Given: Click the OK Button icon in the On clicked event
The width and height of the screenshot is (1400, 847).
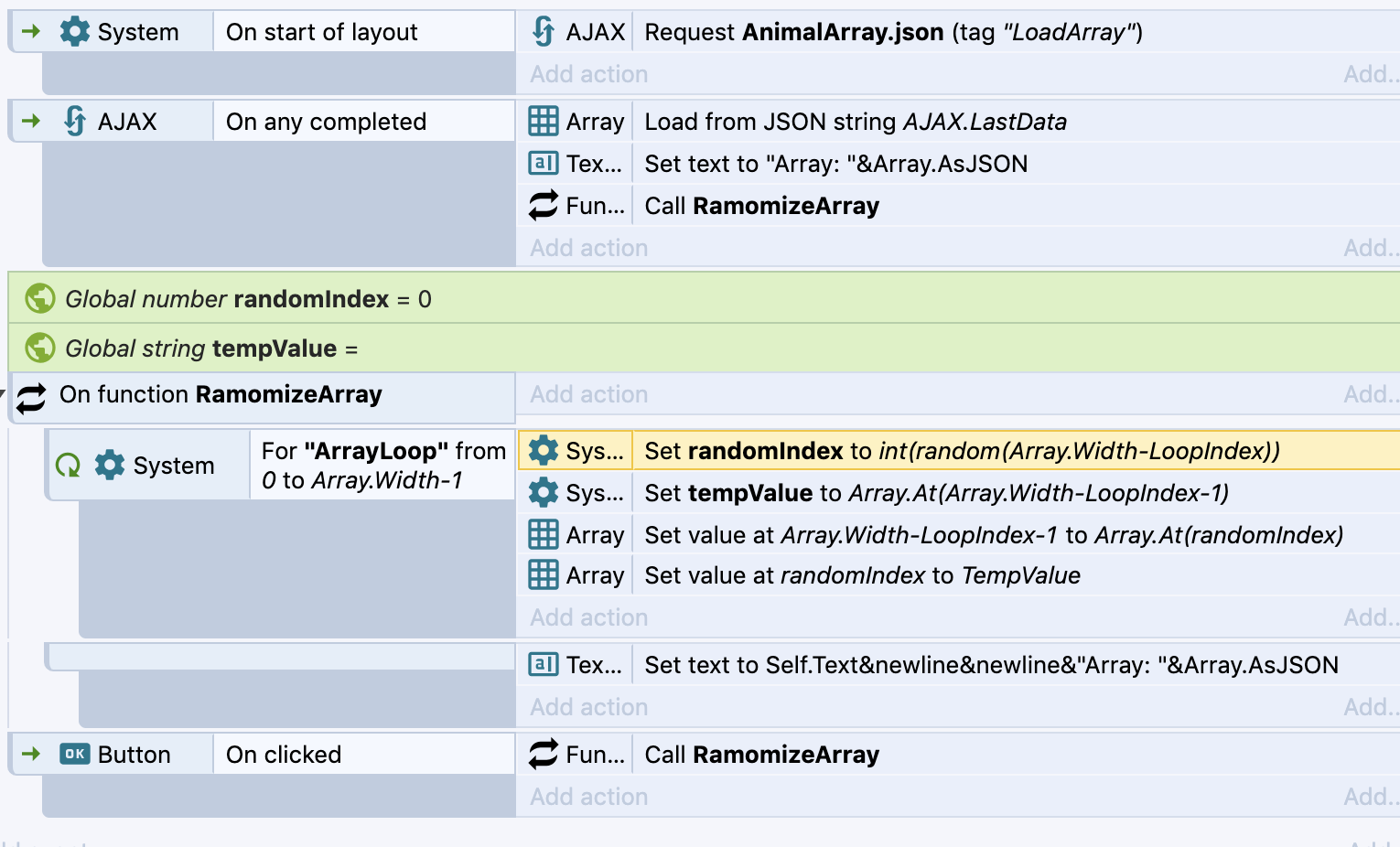Looking at the screenshot, I should pyautogui.click(x=74, y=754).
